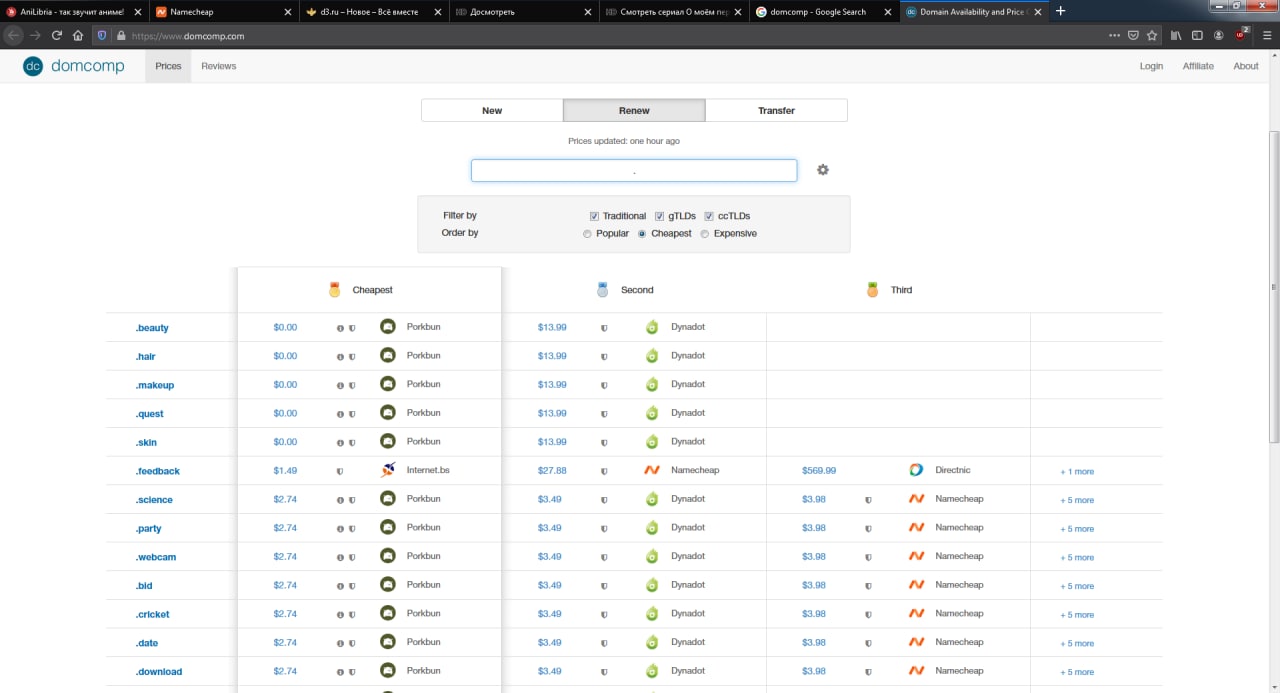Viewport: 1280px width, 693px height.
Task: Click the Dynadot shield icon in the .skin row
Action: point(604,443)
